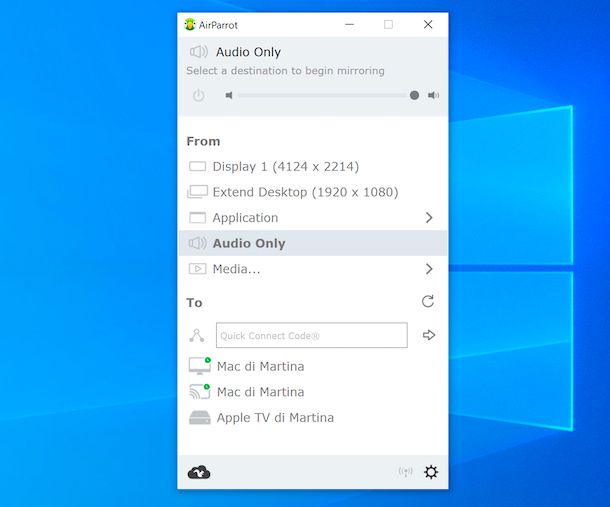
Task: Submit Quick Connect code with arrow button
Action: click(x=429, y=335)
